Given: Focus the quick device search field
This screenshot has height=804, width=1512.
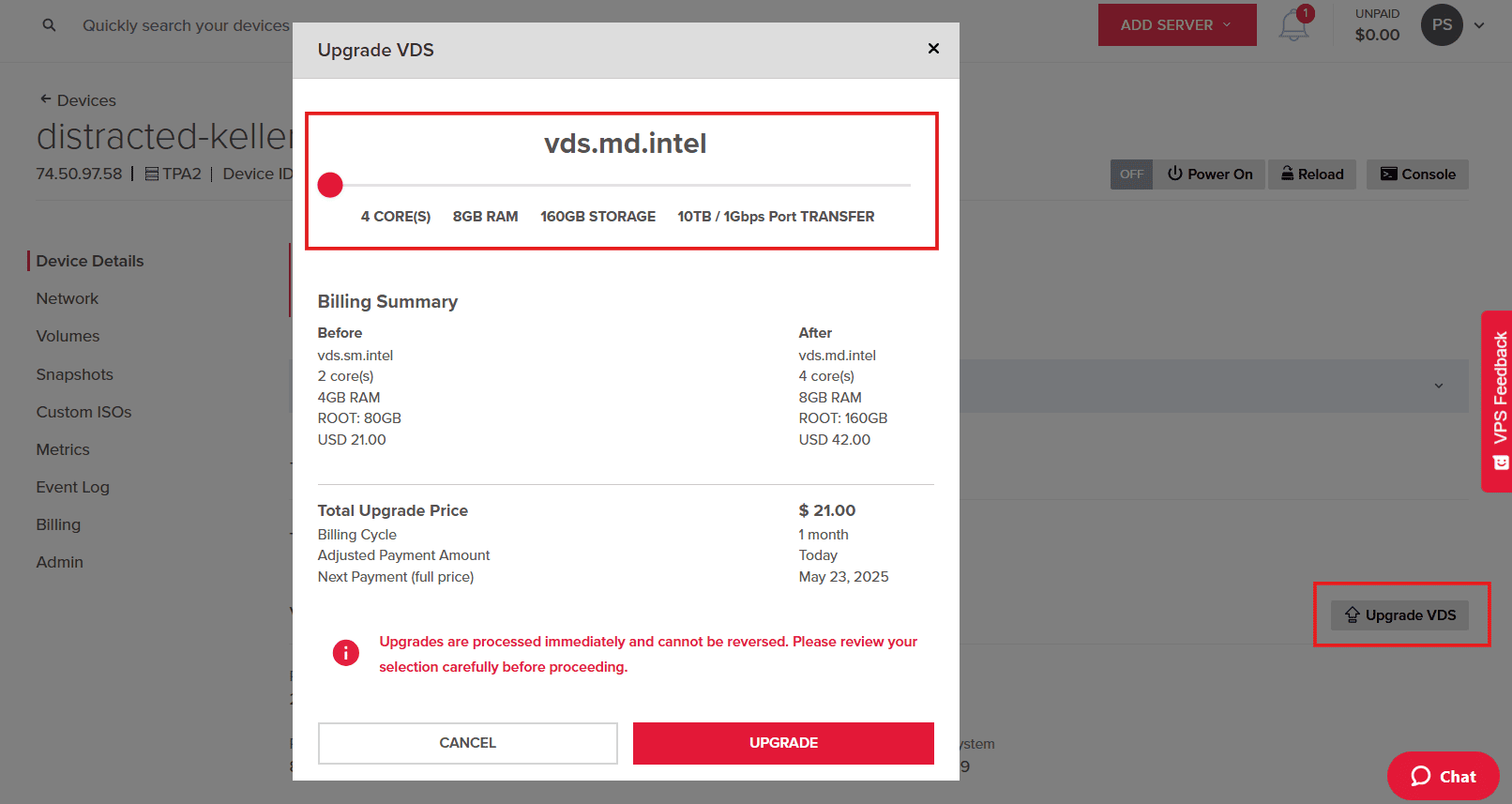Looking at the screenshot, I should pos(186,25).
